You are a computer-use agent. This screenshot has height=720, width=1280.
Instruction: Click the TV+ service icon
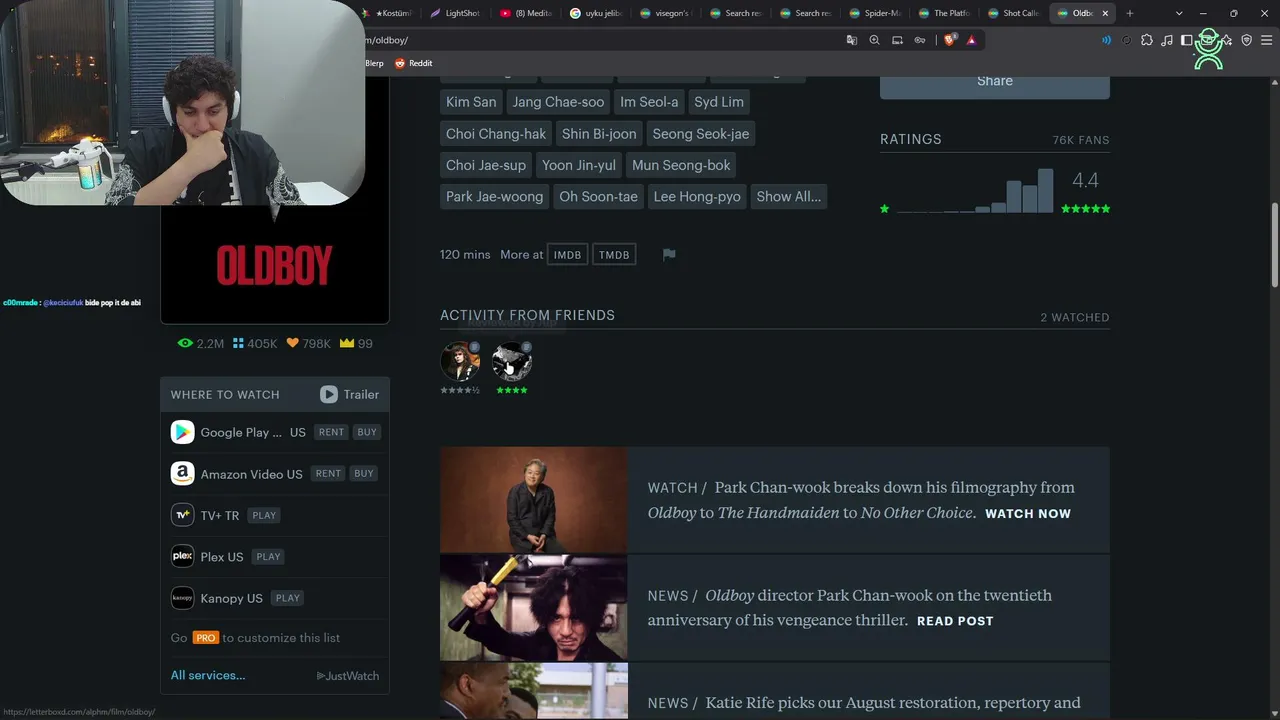(182, 515)
